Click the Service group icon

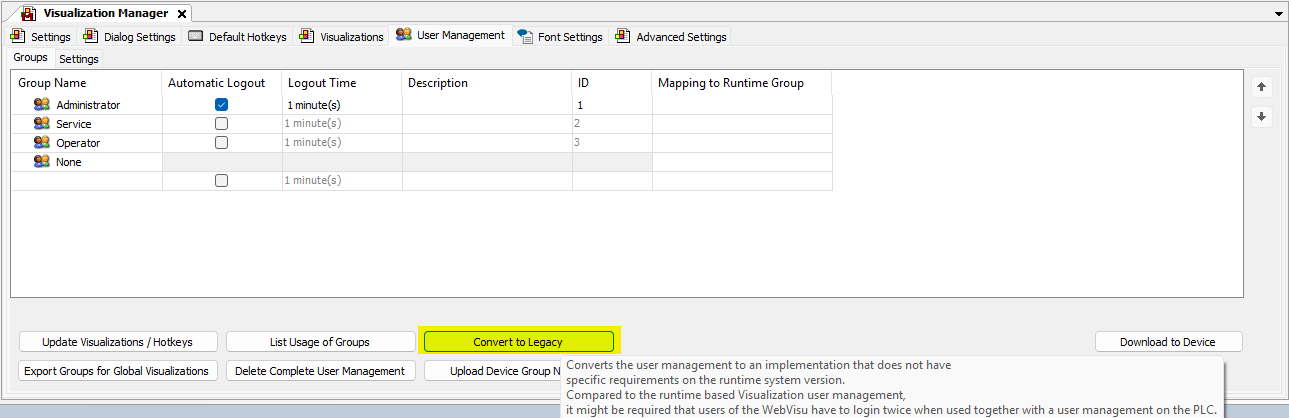(x=41, y=124)
